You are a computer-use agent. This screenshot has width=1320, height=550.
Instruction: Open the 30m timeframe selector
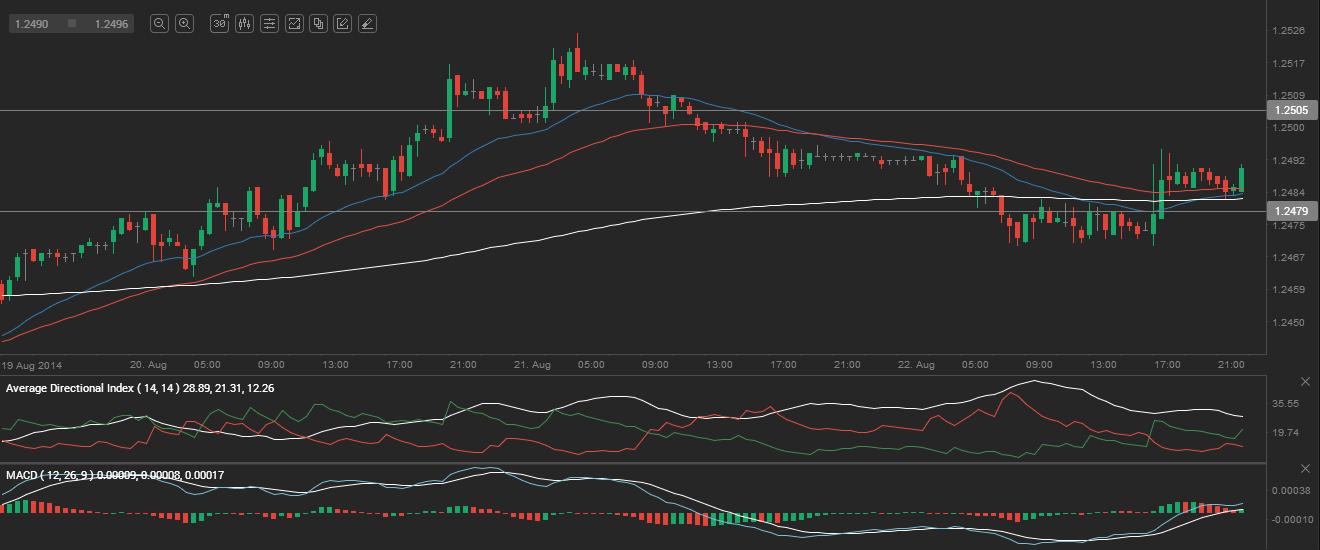tap(220, 24)
